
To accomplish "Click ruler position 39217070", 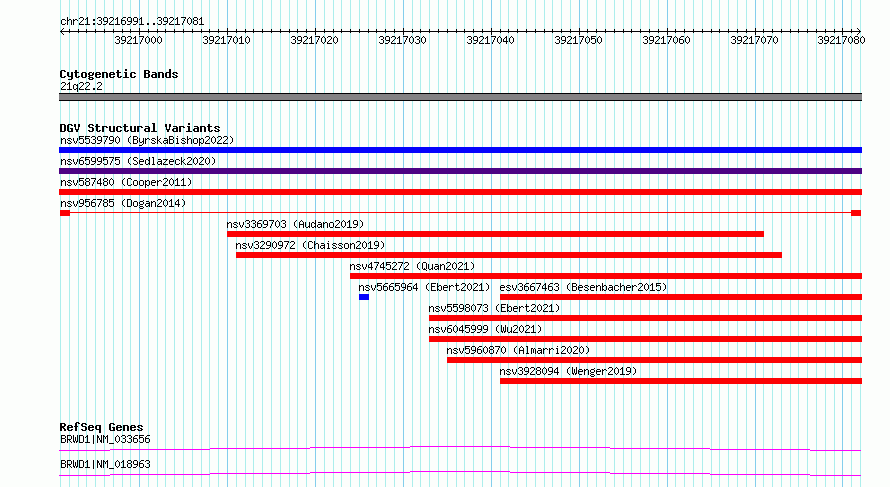I will tap(754, 40).
